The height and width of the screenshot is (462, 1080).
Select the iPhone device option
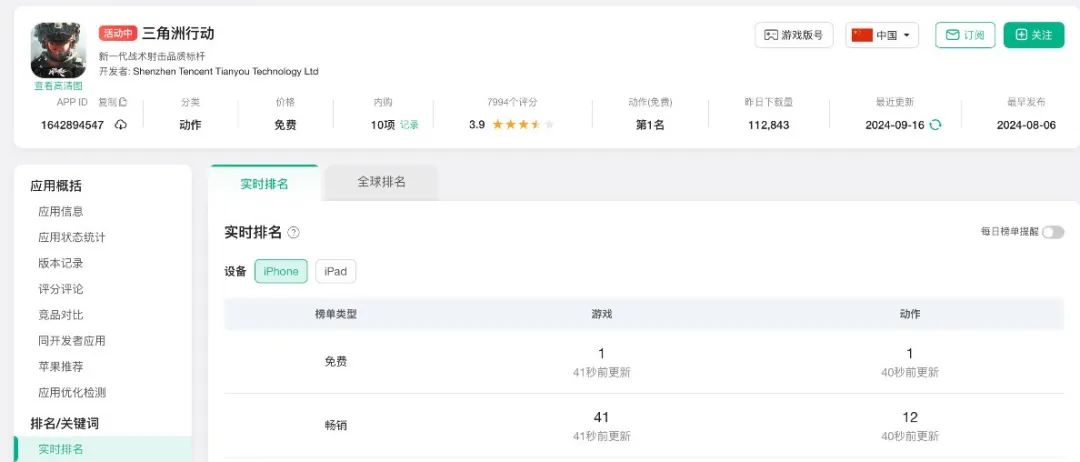point(281,271)
